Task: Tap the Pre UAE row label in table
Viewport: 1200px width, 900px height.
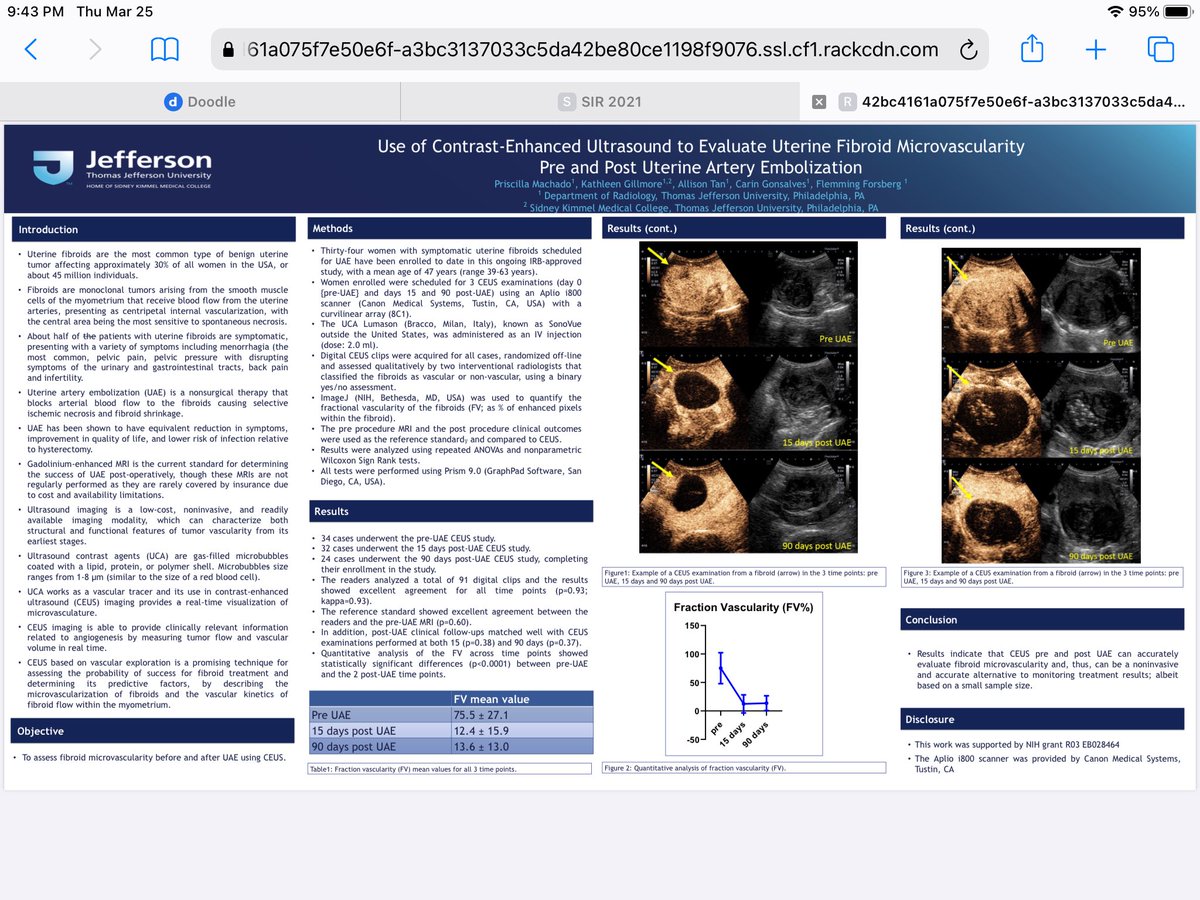Action: click(380, 715)
